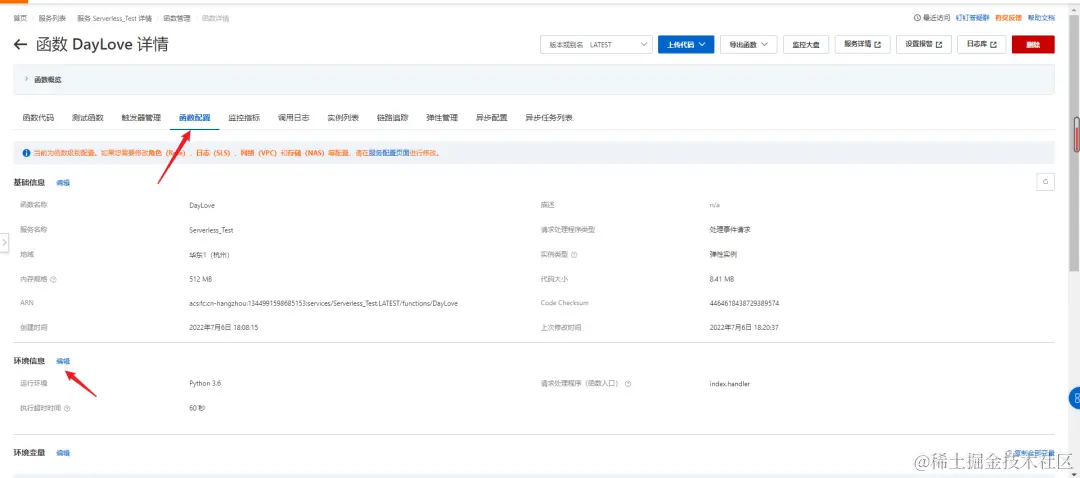Viewport: 1080px width, 478px height.
Task: Open the 钉钉答疑群 link
Action: pyautogui.click(x=972, y=18)
